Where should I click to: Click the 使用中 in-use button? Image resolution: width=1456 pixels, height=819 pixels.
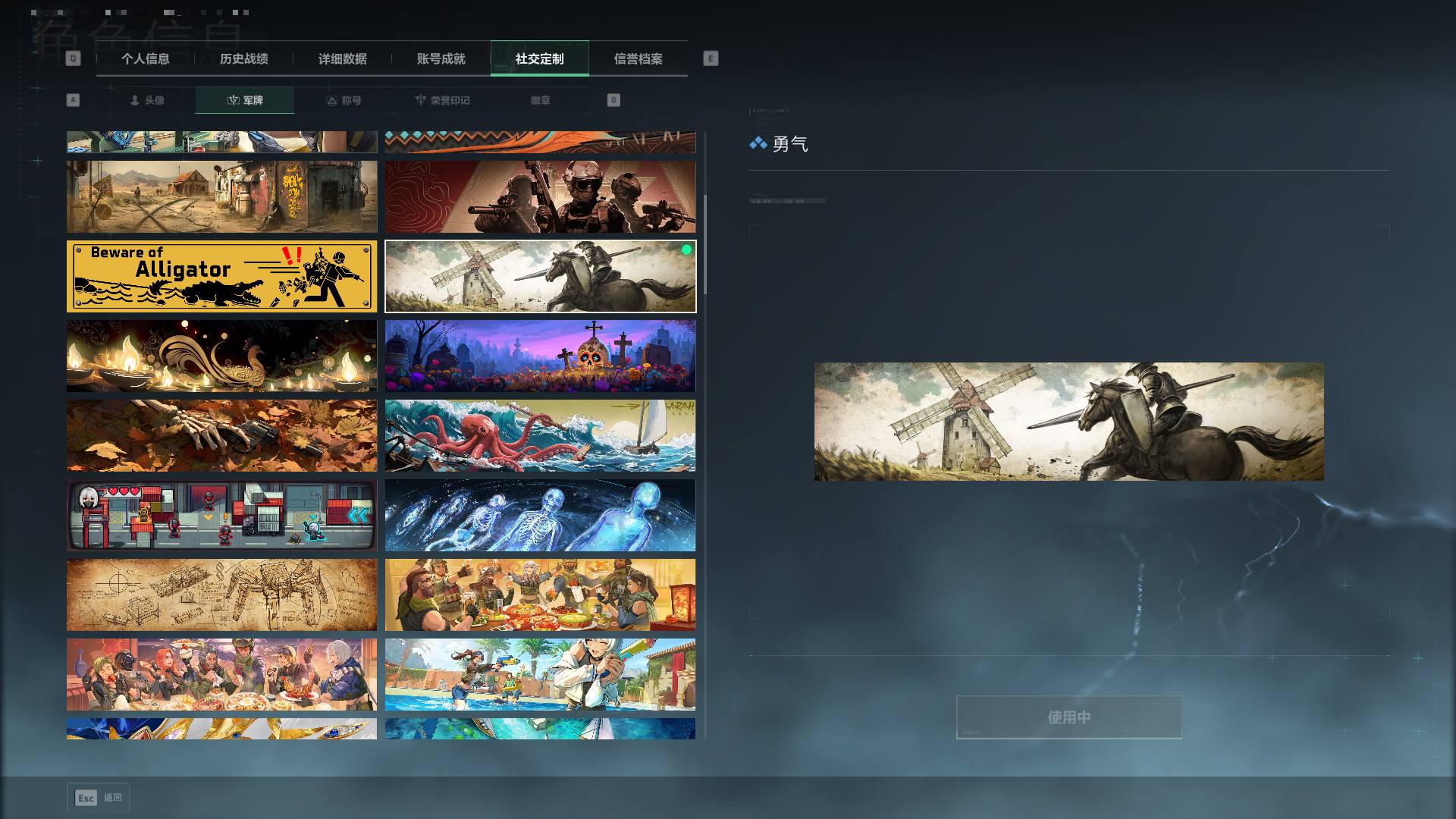click(1068, 717)
